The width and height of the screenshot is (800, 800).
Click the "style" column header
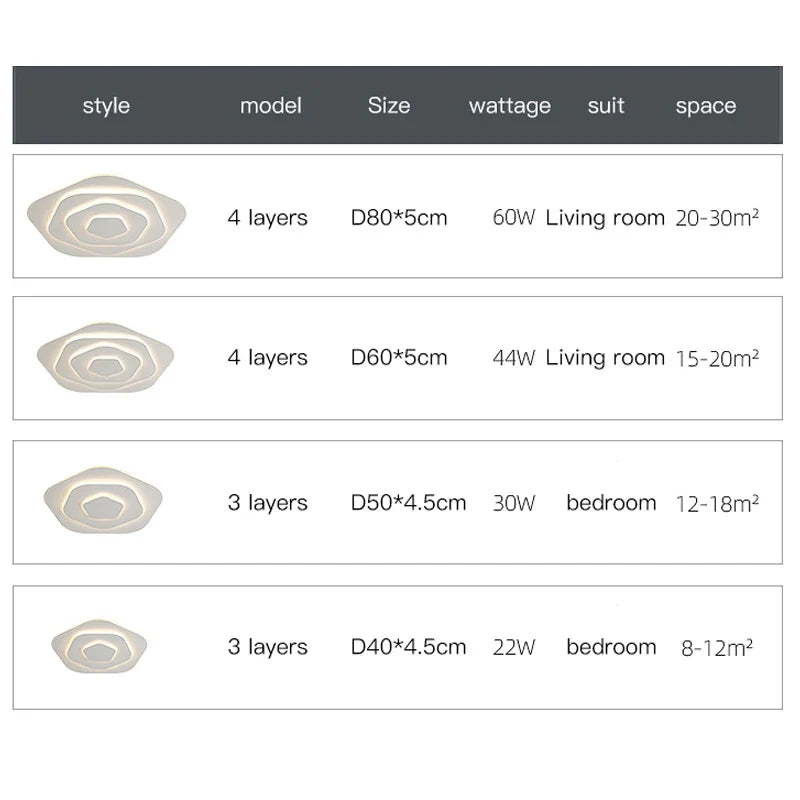coord(106,106)
